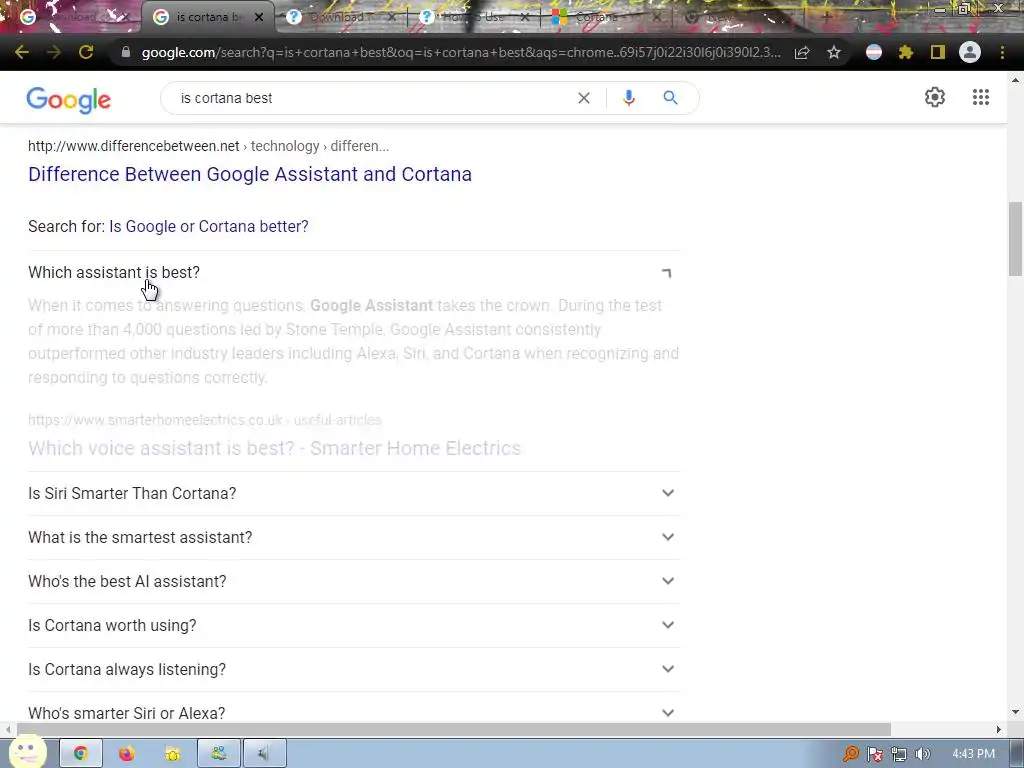Open Chrome three-dot menu

[1002, 52]
